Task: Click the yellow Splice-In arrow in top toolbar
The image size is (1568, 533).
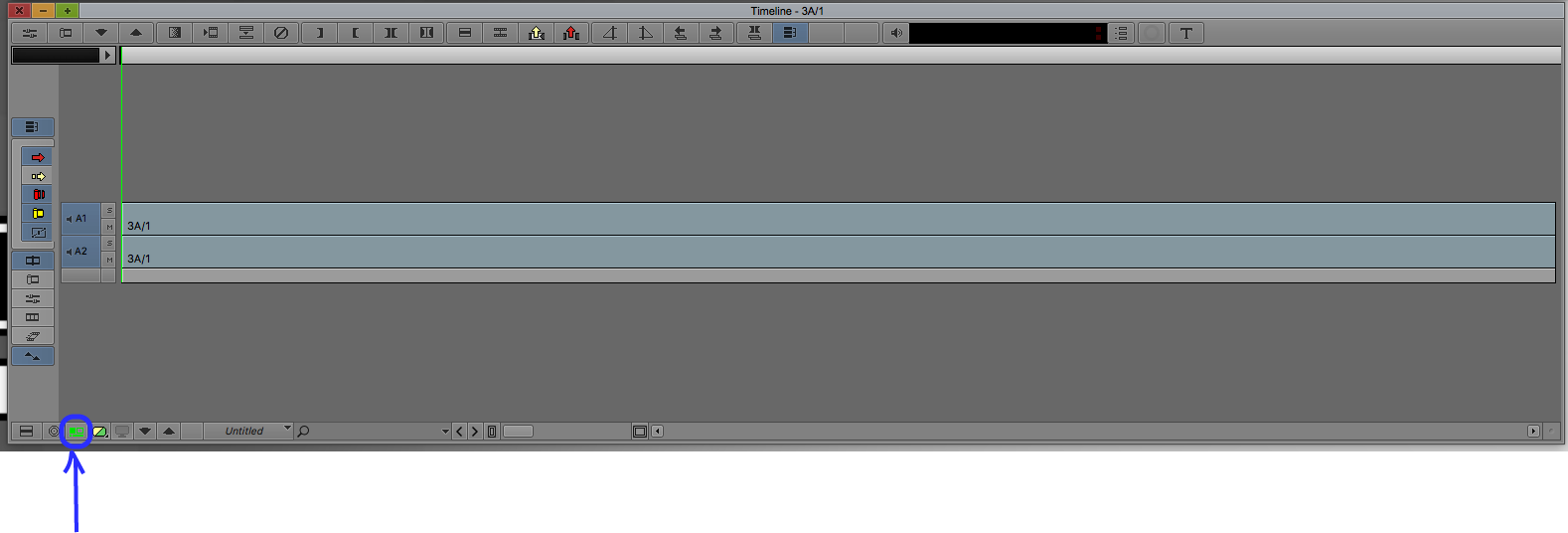Action: pyautogui.click(x=537, y=33)
